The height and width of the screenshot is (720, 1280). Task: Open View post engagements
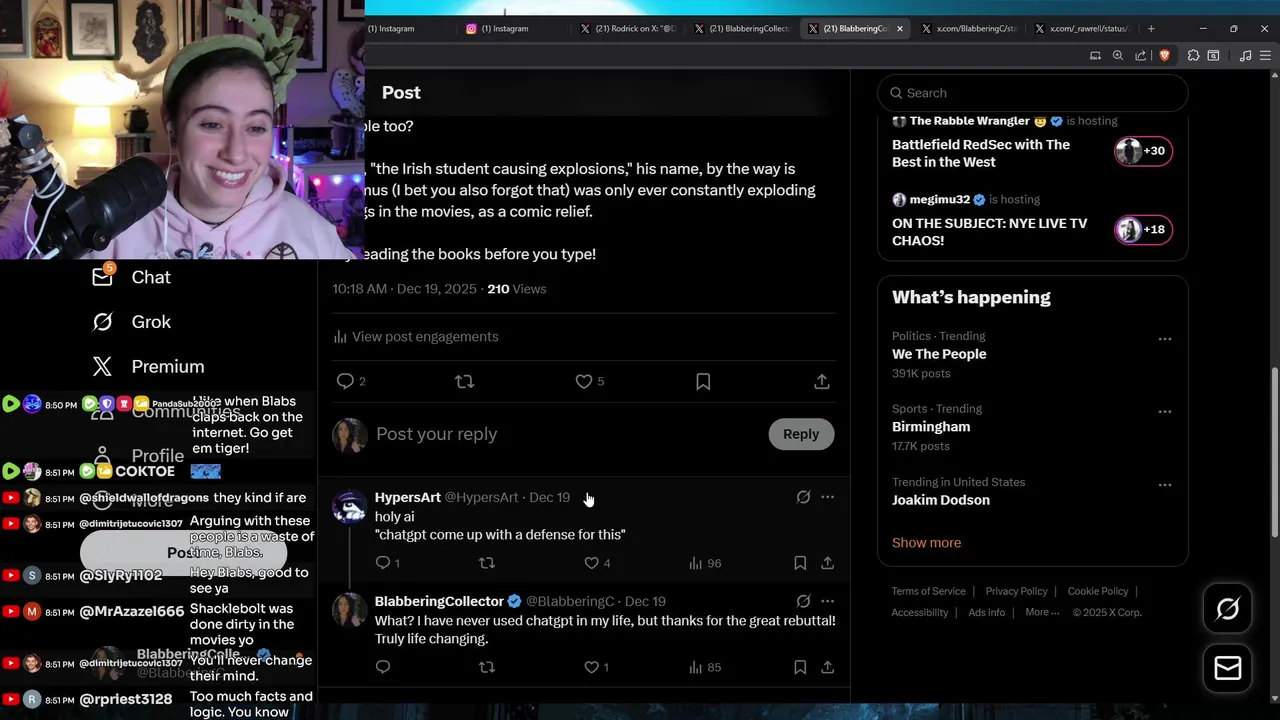[x=415, y=337]
